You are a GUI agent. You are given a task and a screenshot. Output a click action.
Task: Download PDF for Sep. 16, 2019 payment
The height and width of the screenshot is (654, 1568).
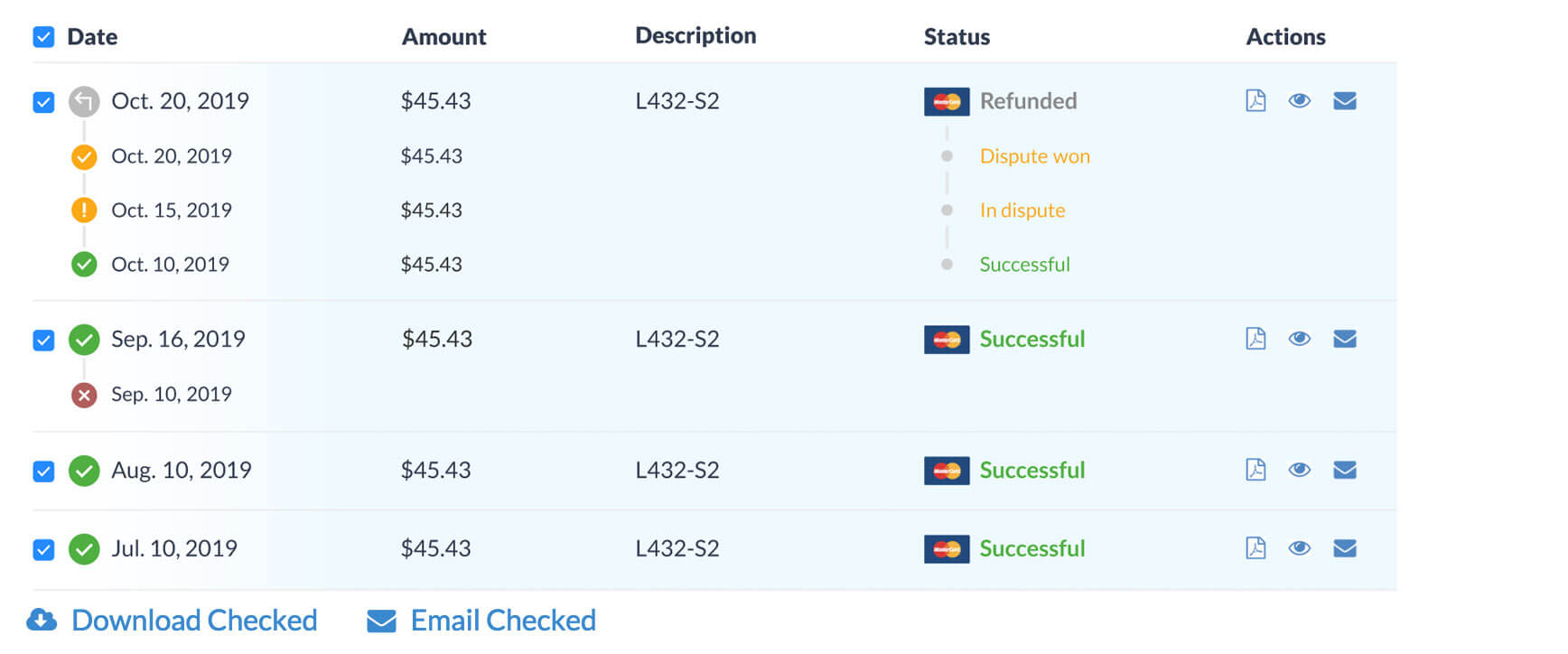pyautogui.click(x=1255, y=339)
